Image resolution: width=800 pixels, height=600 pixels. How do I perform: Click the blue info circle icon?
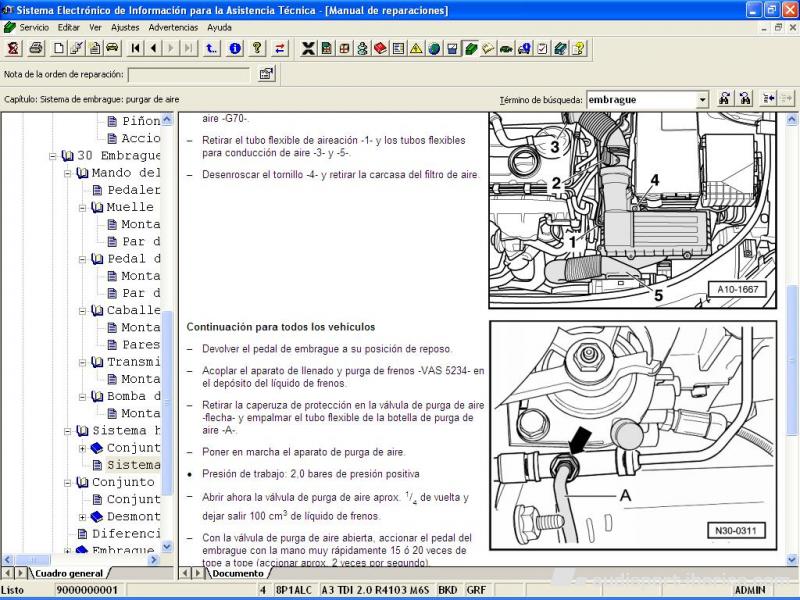click(235, 48)
